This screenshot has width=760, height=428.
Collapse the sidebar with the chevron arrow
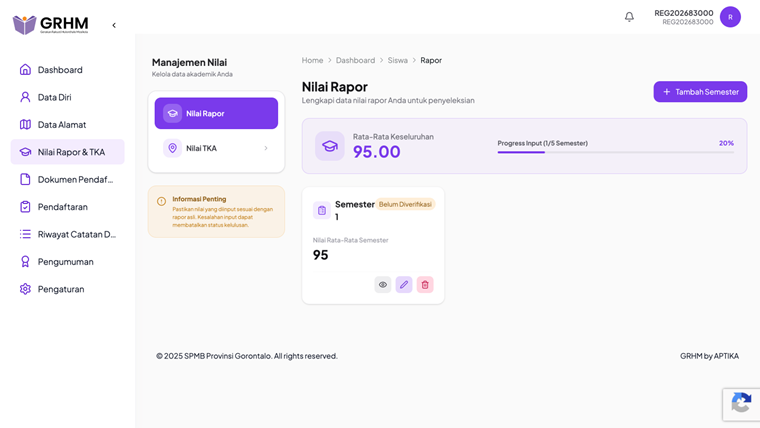(x=114, y=25)
